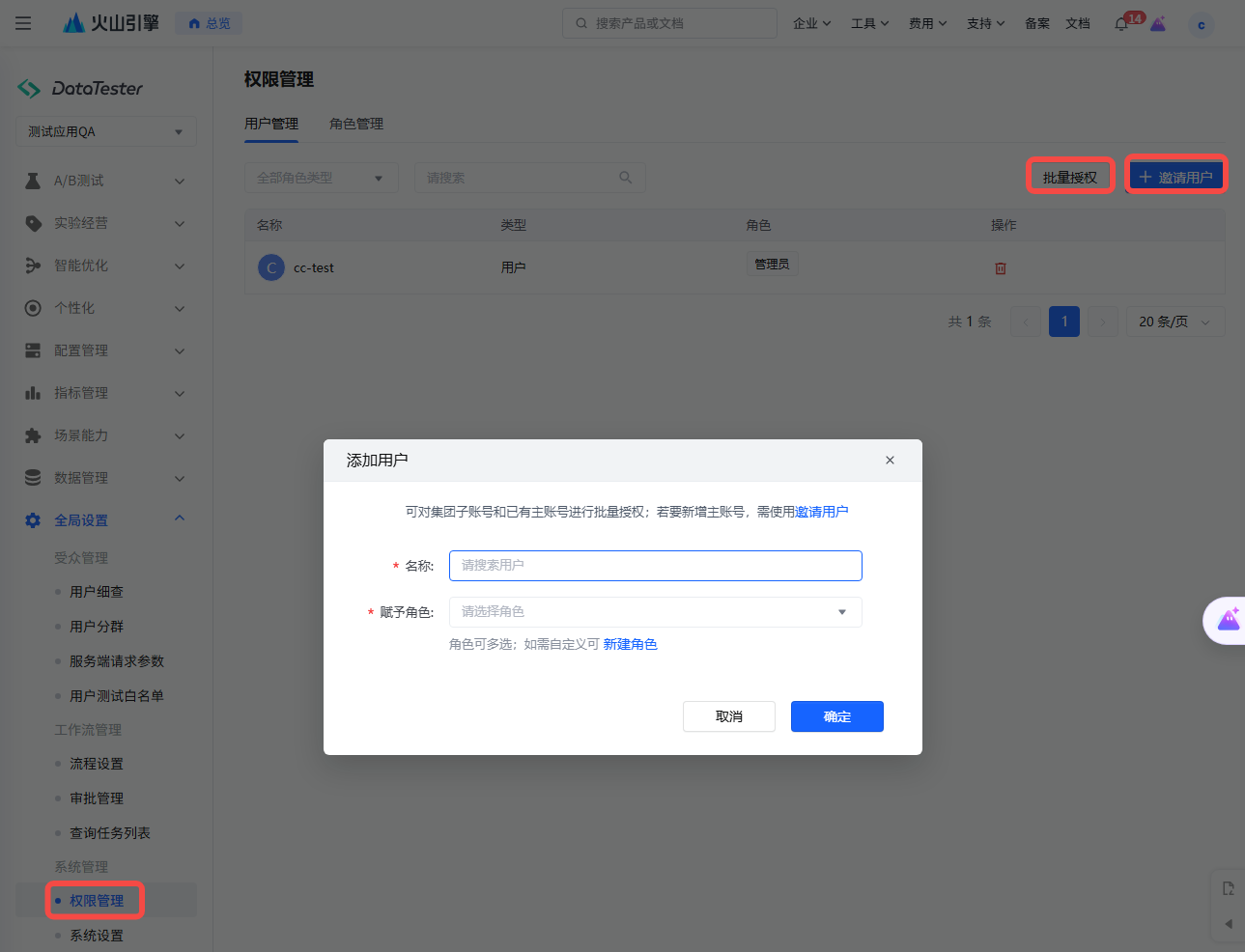Follow the 邀请用户 link in dialog

pos(821,512)
